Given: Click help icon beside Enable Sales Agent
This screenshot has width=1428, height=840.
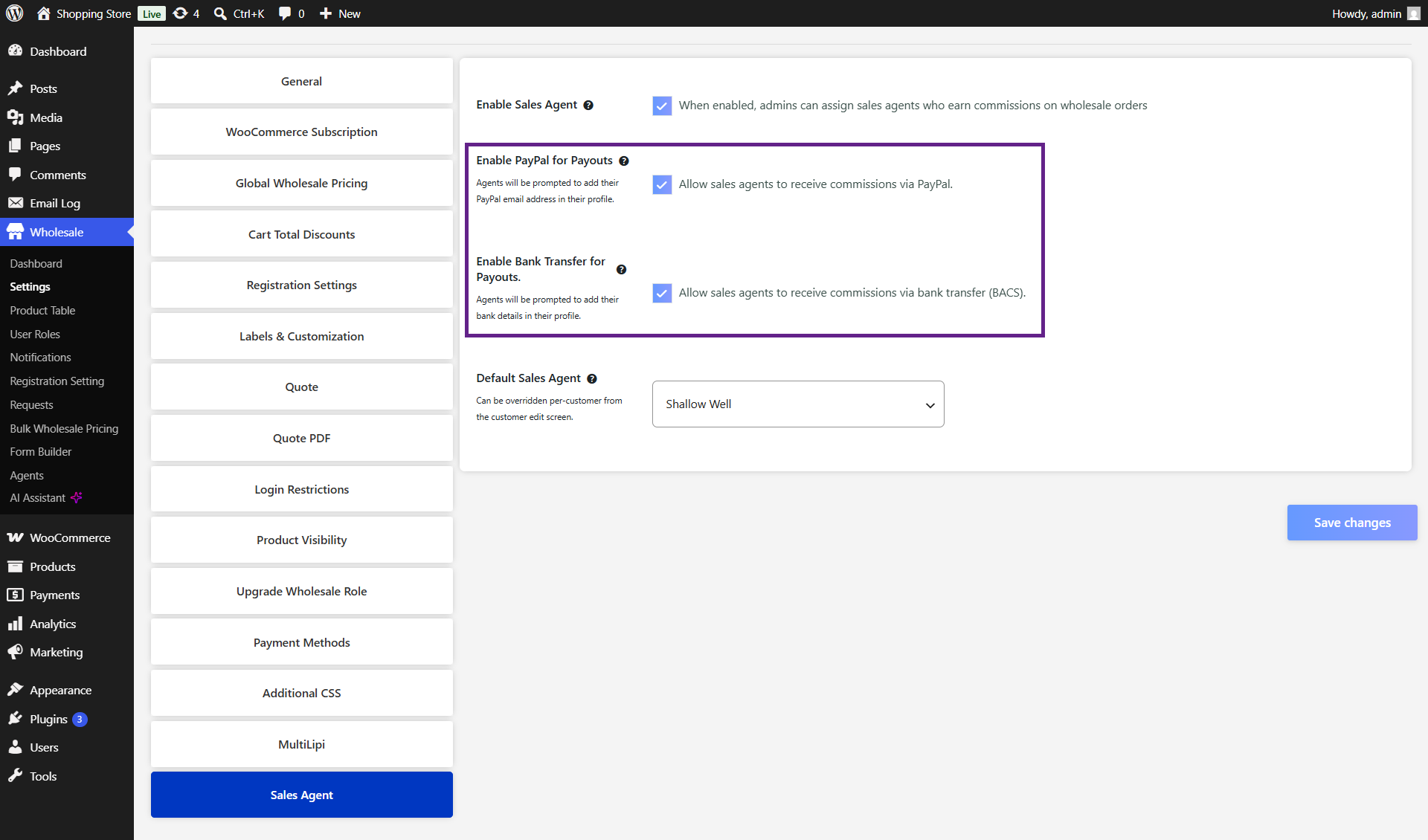Looking at the screenshot, I should [x=588, y=105].
